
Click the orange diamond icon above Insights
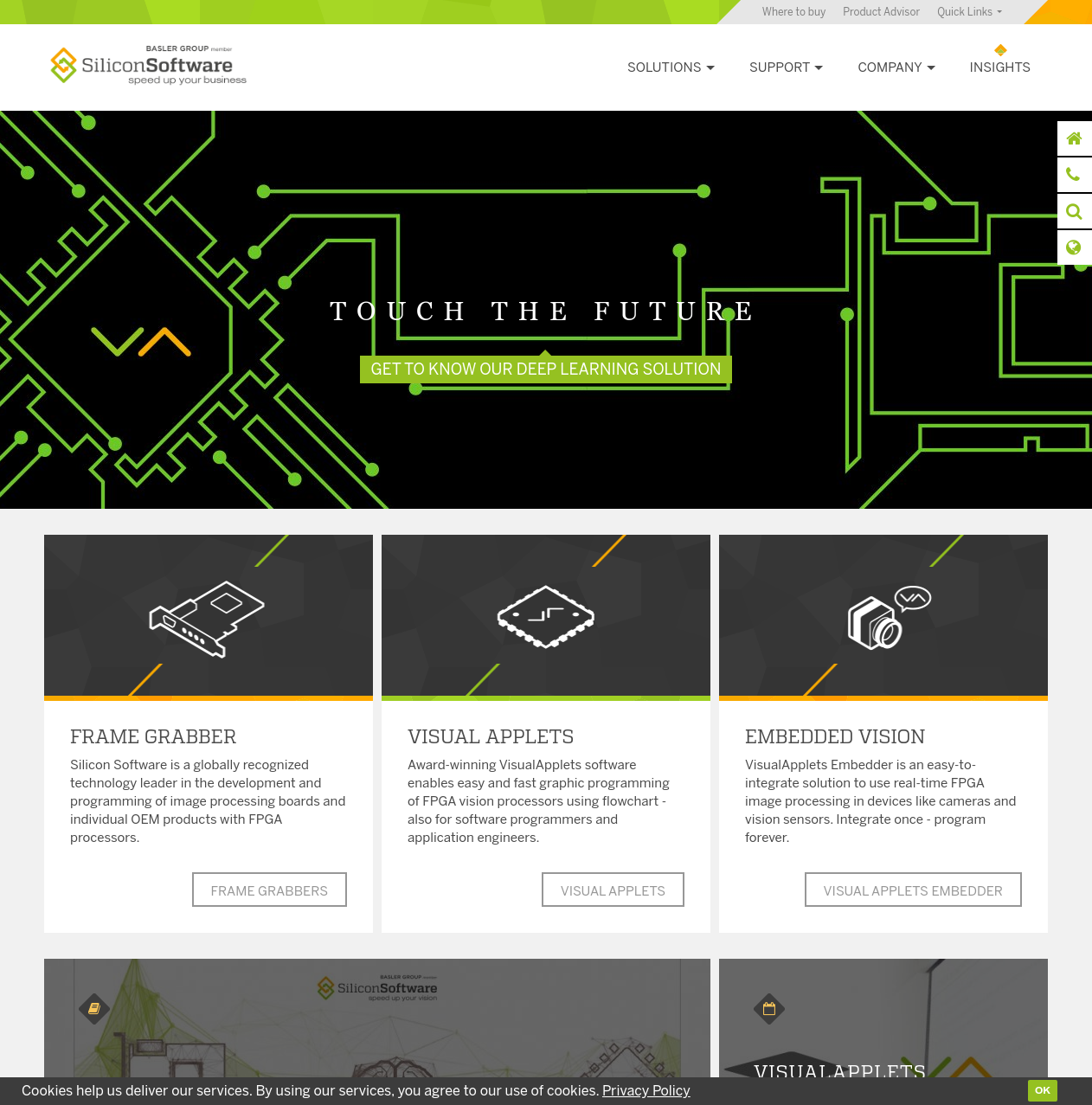pos(1000,50)
